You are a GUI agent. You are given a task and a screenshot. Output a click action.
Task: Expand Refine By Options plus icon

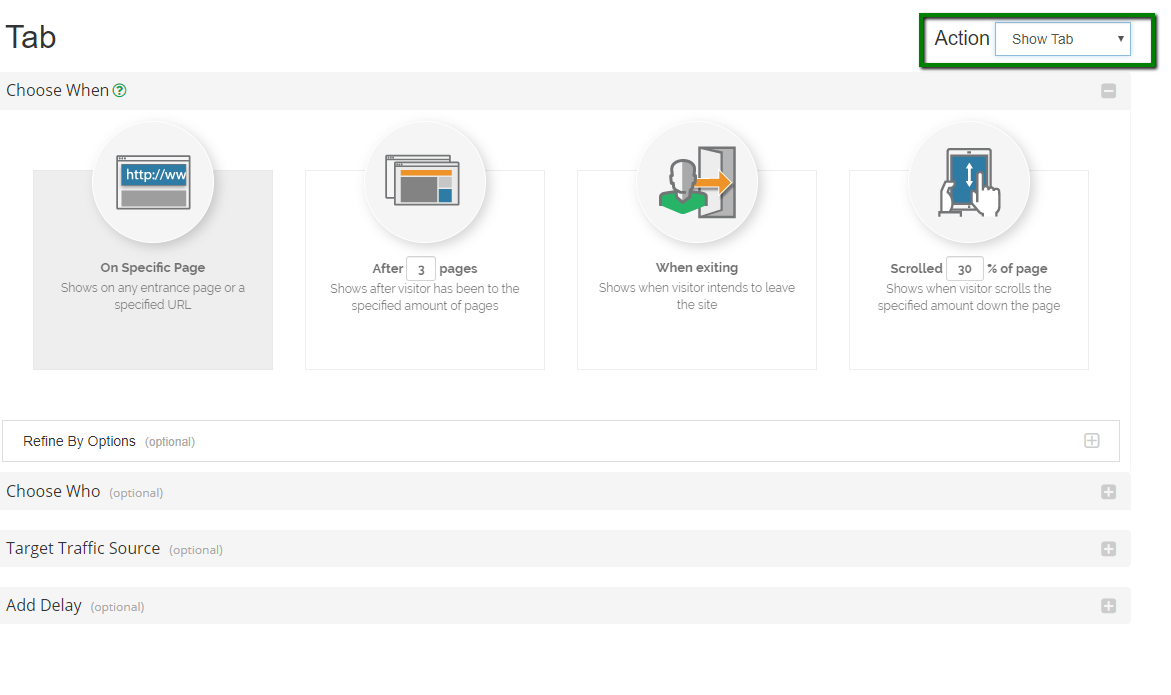[x=1092, y=441]
